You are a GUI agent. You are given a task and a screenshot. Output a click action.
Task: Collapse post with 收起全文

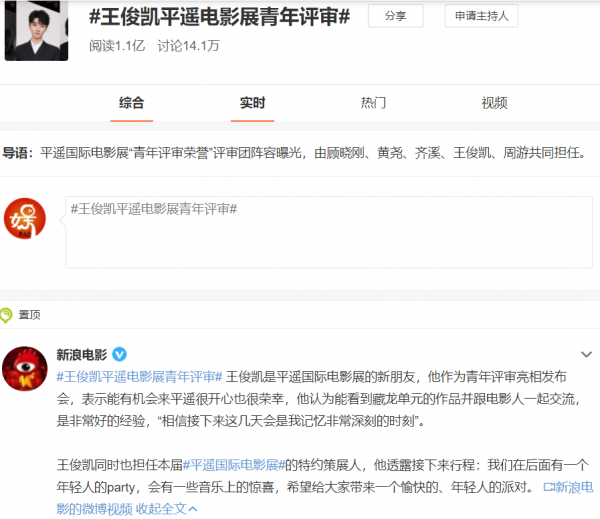[x=166, y=509]
